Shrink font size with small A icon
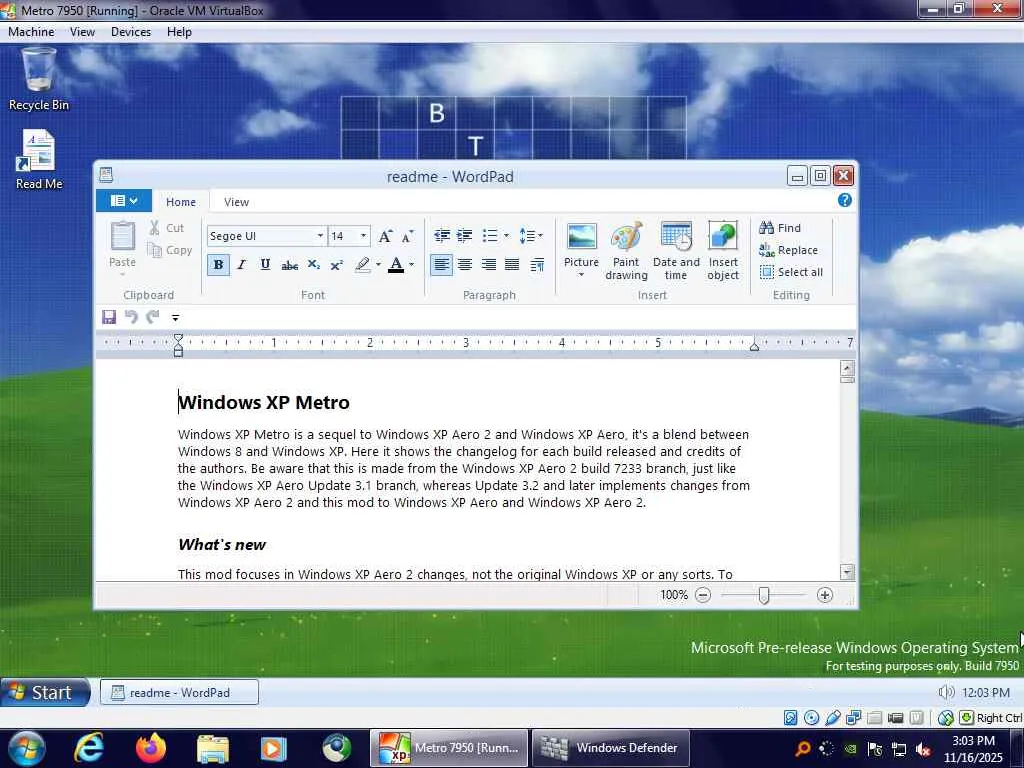 tap(408, 236)
